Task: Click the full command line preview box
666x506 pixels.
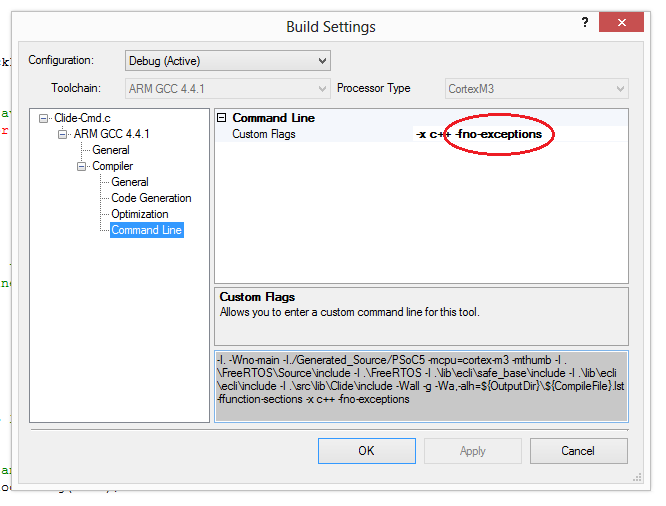Action: tap(421, 385)
